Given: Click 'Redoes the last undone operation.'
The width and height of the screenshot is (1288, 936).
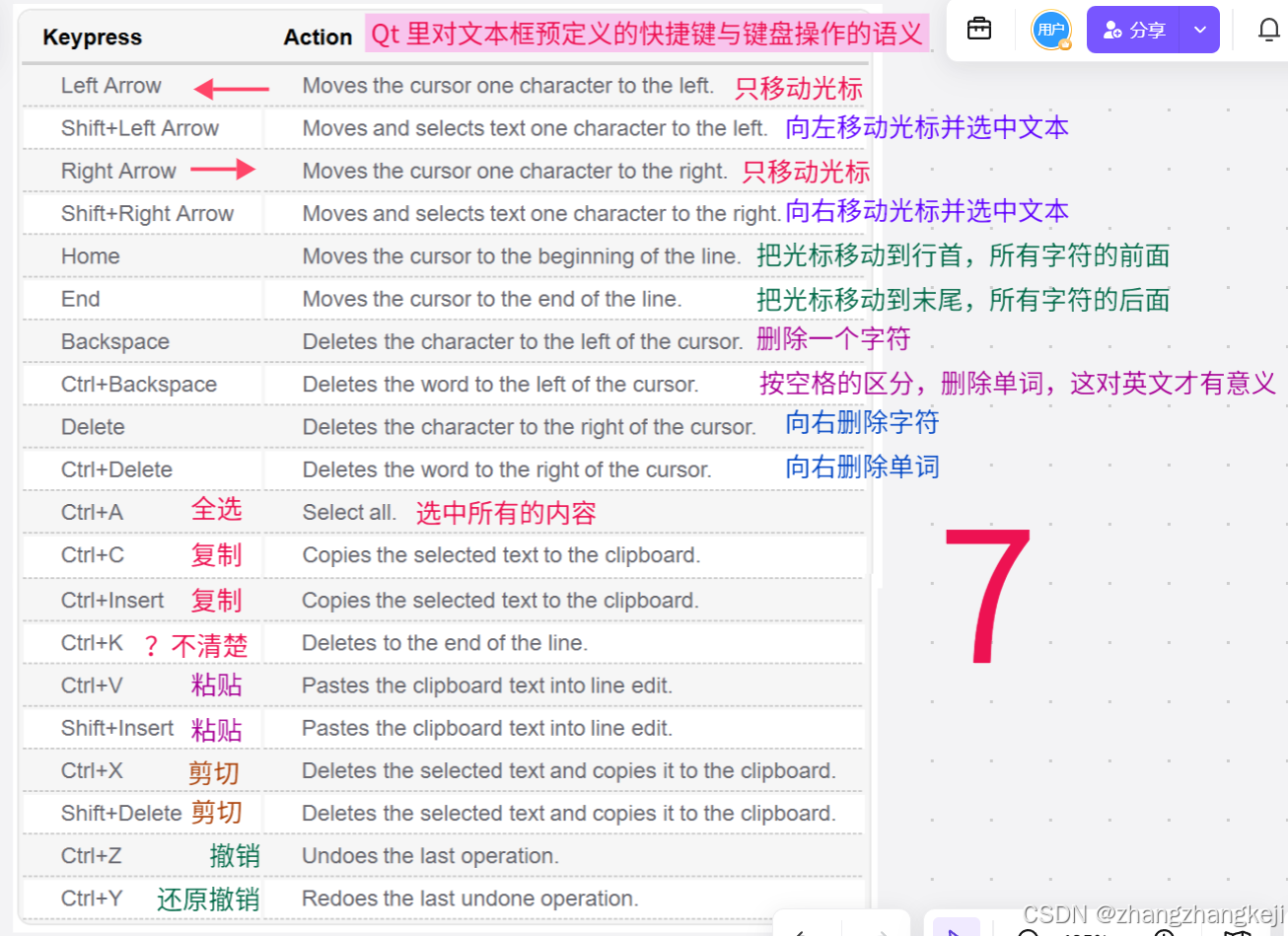Looking at the screenshot, I should pyautogui.click(x=470, y=899).
